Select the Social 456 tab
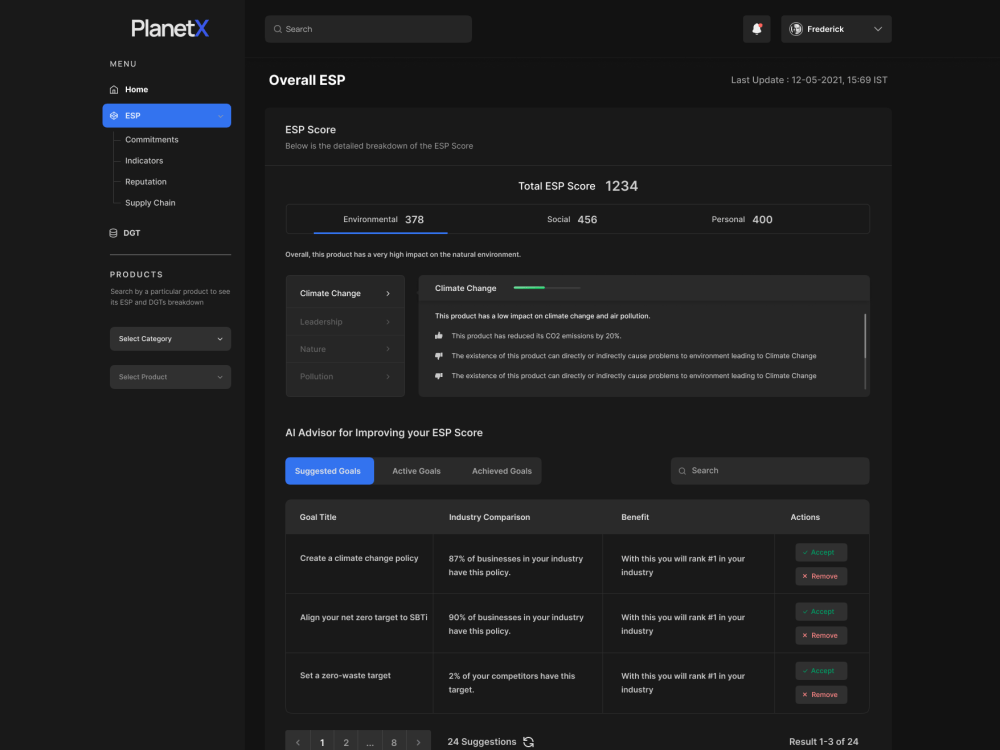 click(572, 219)
